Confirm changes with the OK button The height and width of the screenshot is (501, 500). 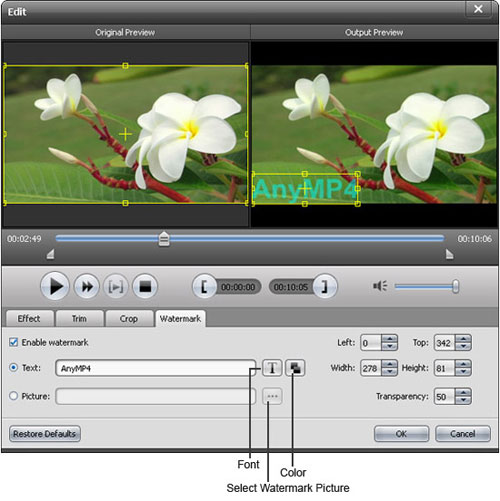pos(401,434)
